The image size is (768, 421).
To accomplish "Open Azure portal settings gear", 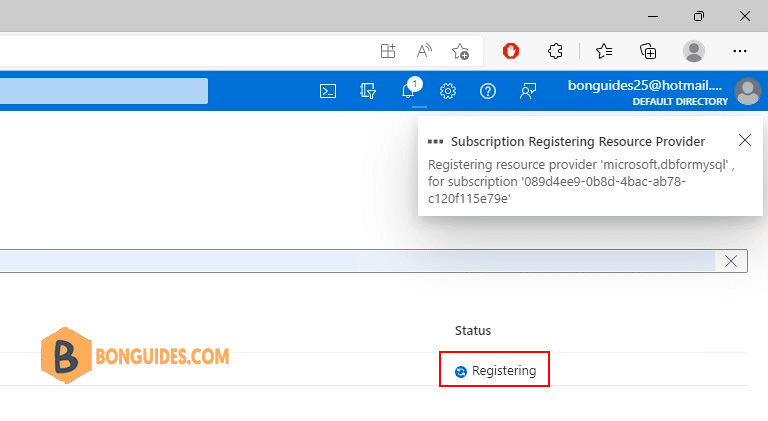I will coord(448,91).
